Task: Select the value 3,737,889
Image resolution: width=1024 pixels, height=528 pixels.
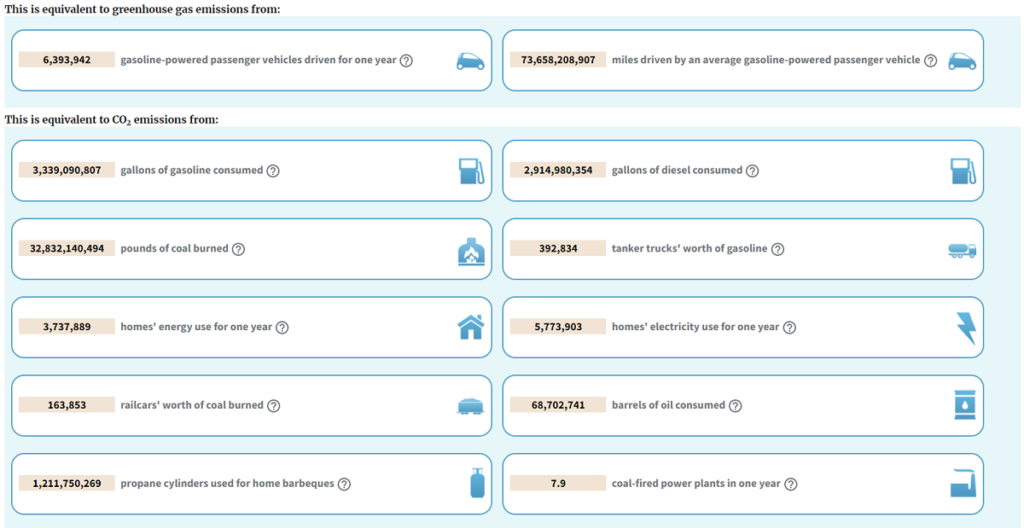Action: pos(67,327)
